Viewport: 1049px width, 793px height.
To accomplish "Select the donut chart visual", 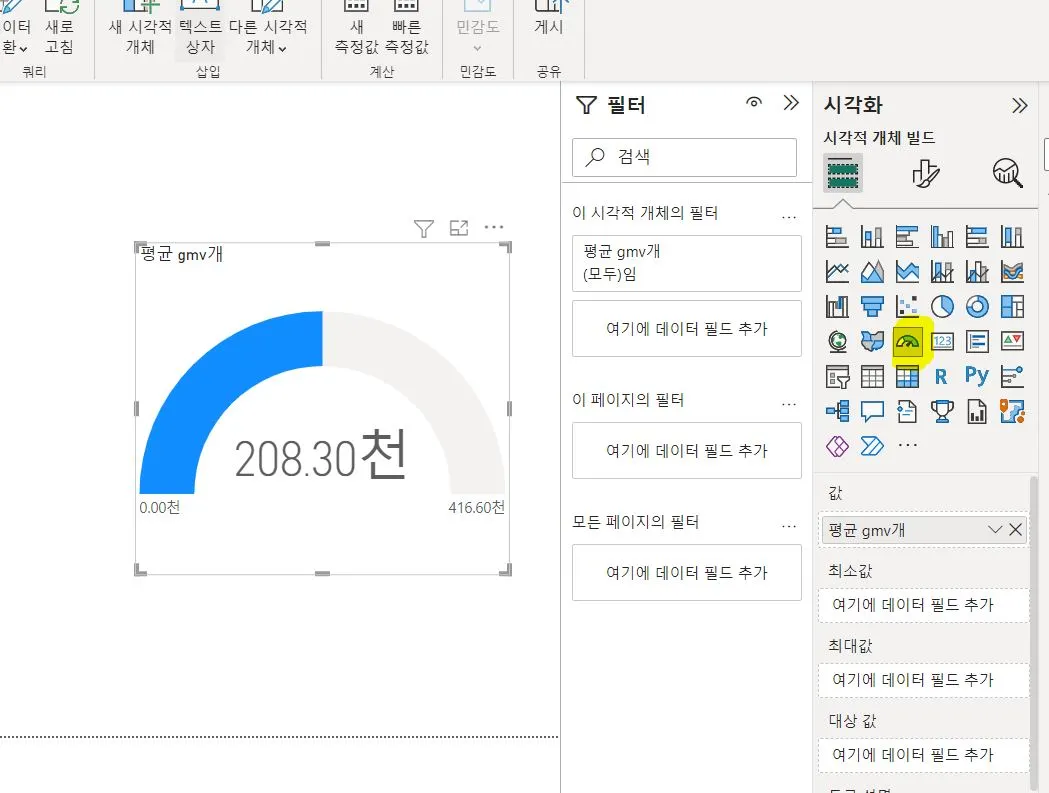I will coord(977,306).
